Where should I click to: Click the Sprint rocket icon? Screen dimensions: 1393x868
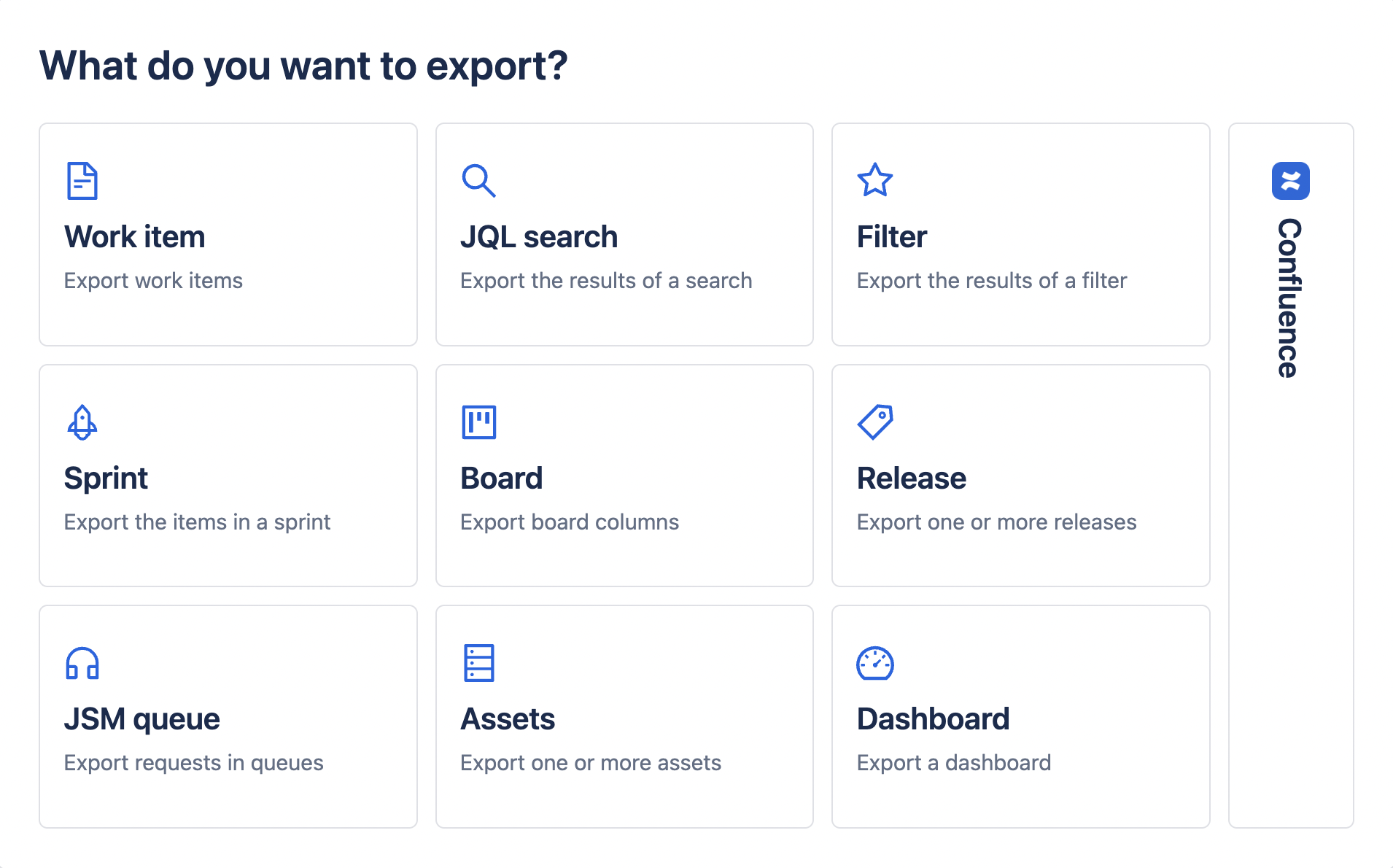click(x=82, y=422)
